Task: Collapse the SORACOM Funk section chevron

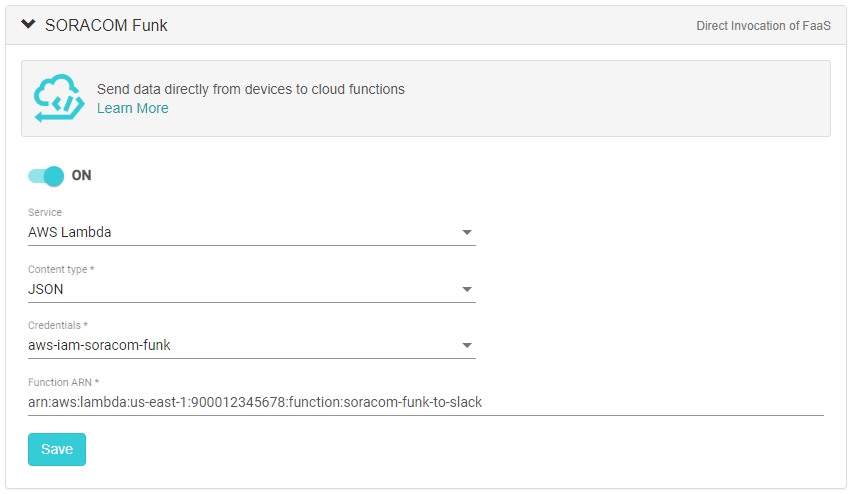Action: pyautogui.click(x=28, y=25)
